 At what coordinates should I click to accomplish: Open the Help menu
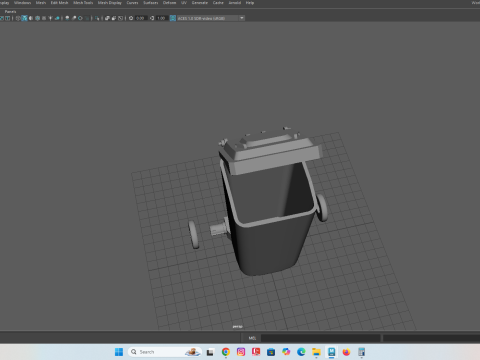coord(250,3)
